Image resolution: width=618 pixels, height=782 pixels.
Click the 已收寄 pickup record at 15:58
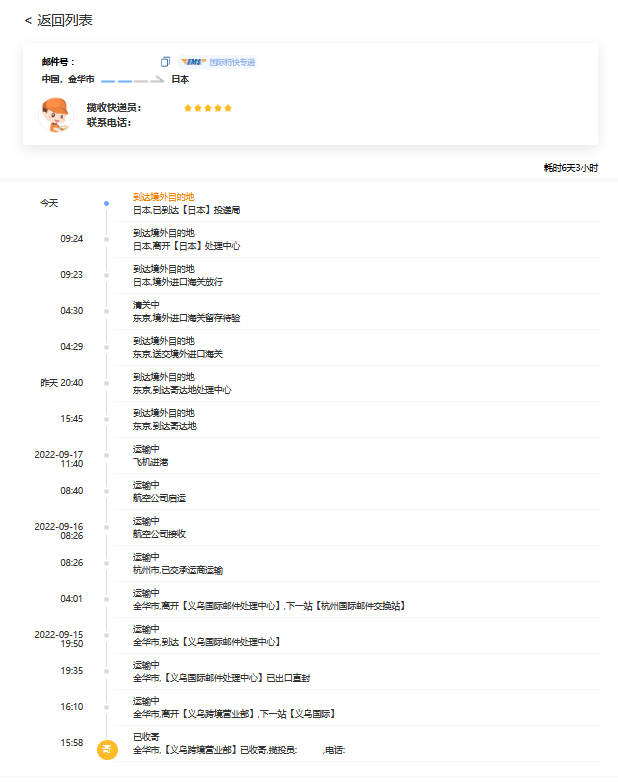pos(239,750)
